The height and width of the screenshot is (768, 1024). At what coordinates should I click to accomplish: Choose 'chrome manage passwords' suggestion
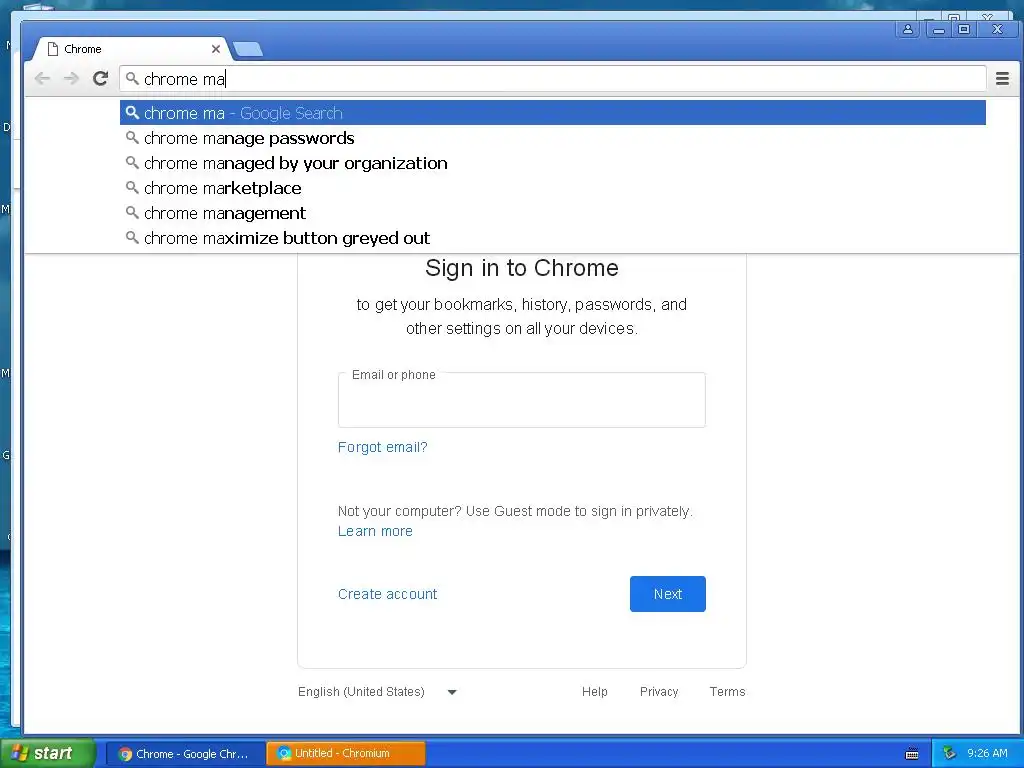552,138
